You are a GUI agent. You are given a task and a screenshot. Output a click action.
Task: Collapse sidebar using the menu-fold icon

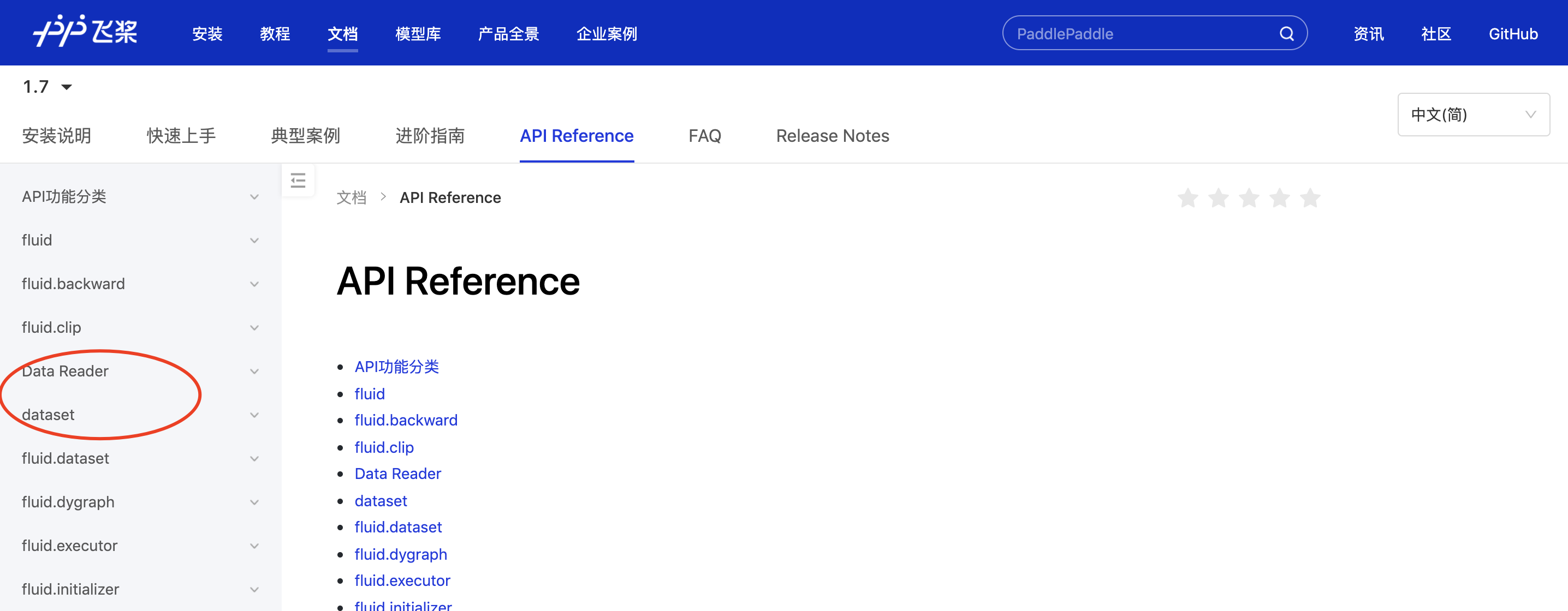(x=298, y=181)
